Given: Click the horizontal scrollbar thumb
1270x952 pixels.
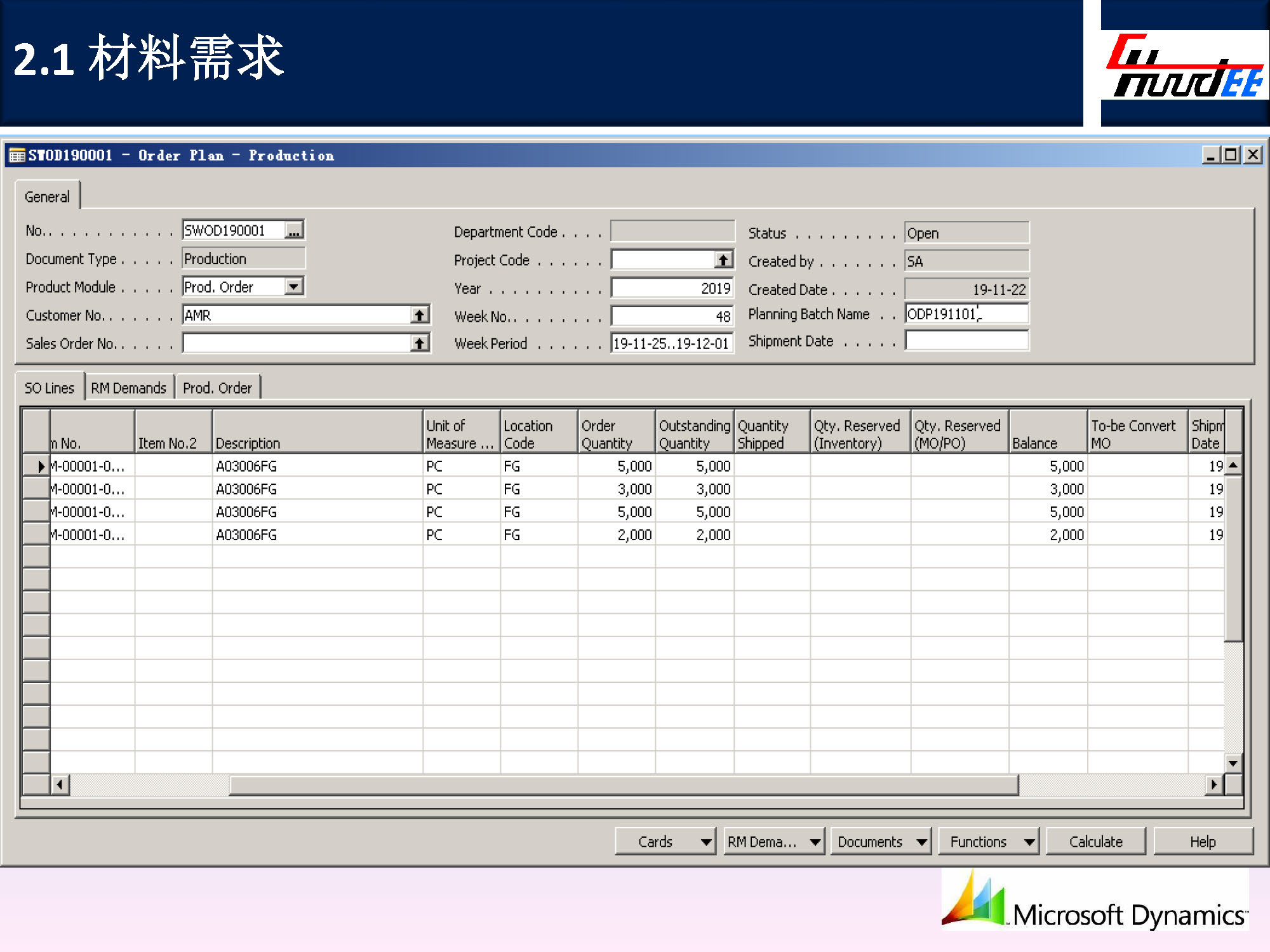Looking at the screenshot, I should pyautogui.click(x=622, y=784).
